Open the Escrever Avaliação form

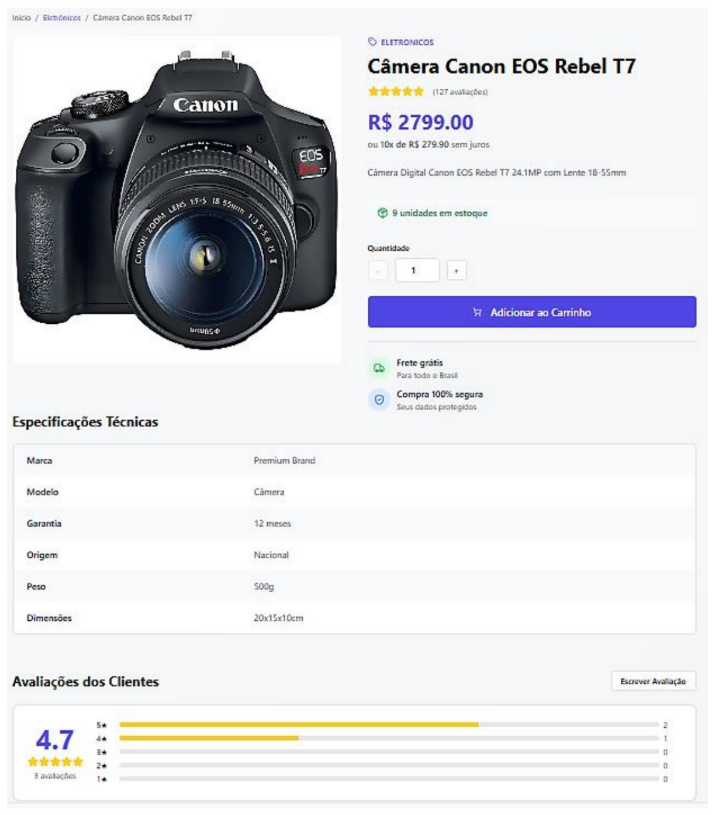653,681
